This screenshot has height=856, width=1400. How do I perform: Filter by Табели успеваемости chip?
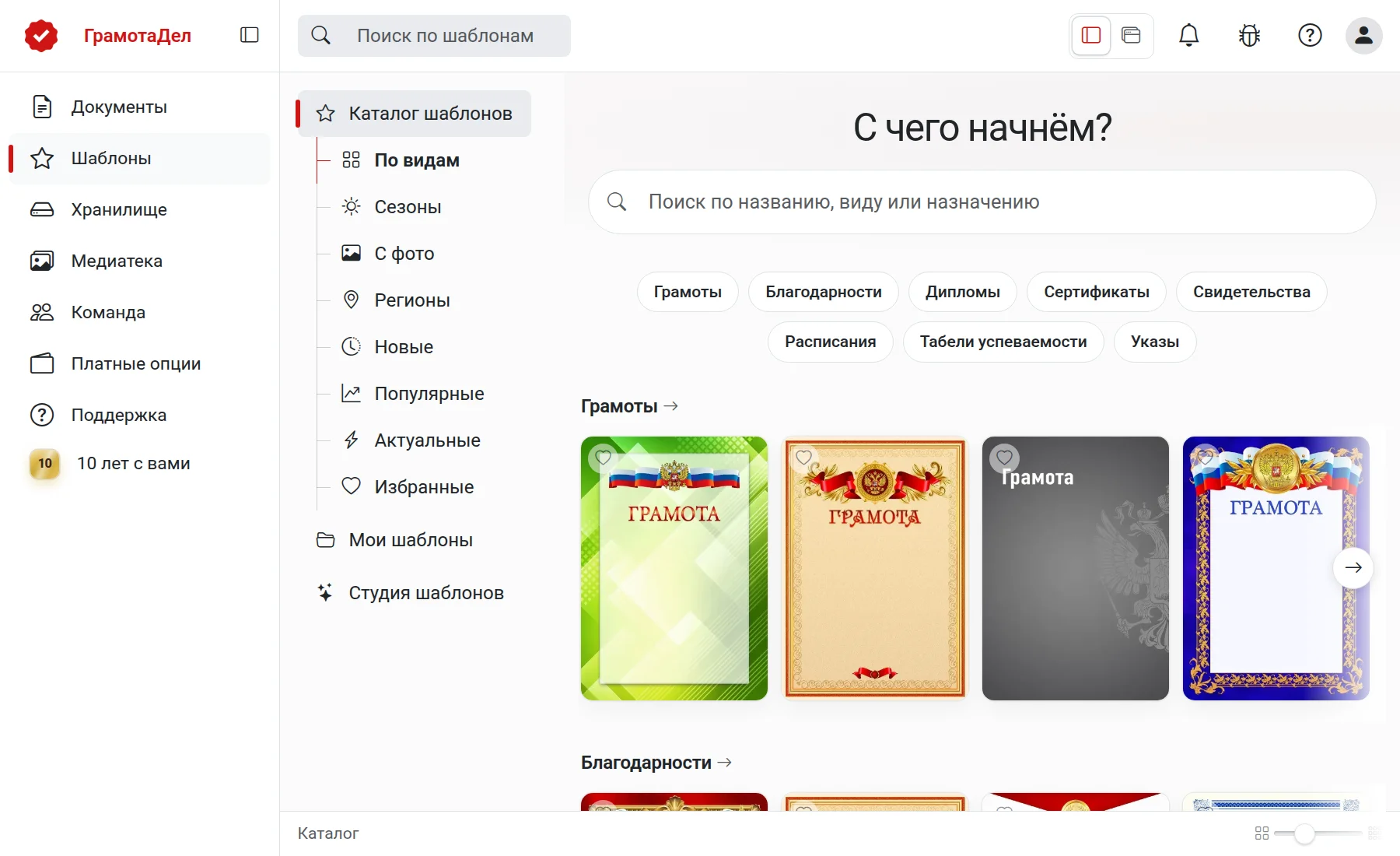[1003, 342]
